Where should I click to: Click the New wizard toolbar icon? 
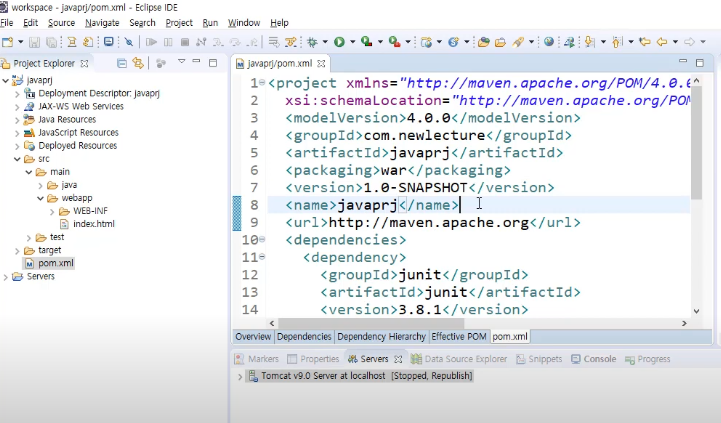coord(7,42)
